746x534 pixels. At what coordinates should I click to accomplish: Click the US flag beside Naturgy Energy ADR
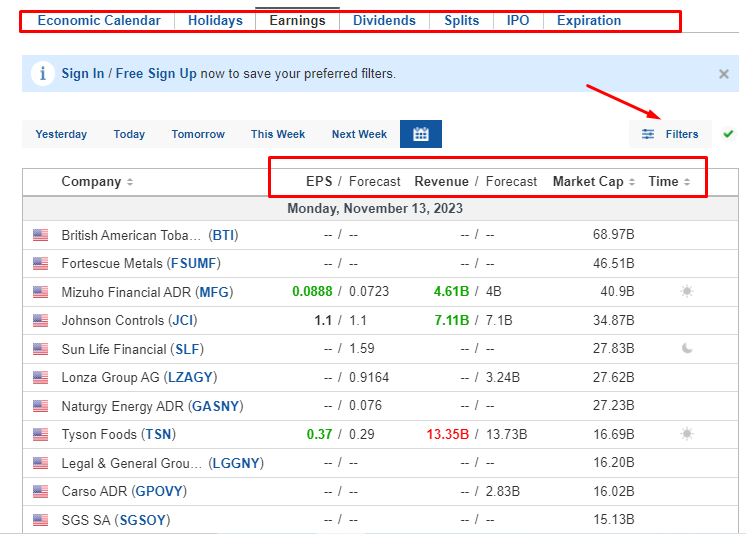point(40,406)
